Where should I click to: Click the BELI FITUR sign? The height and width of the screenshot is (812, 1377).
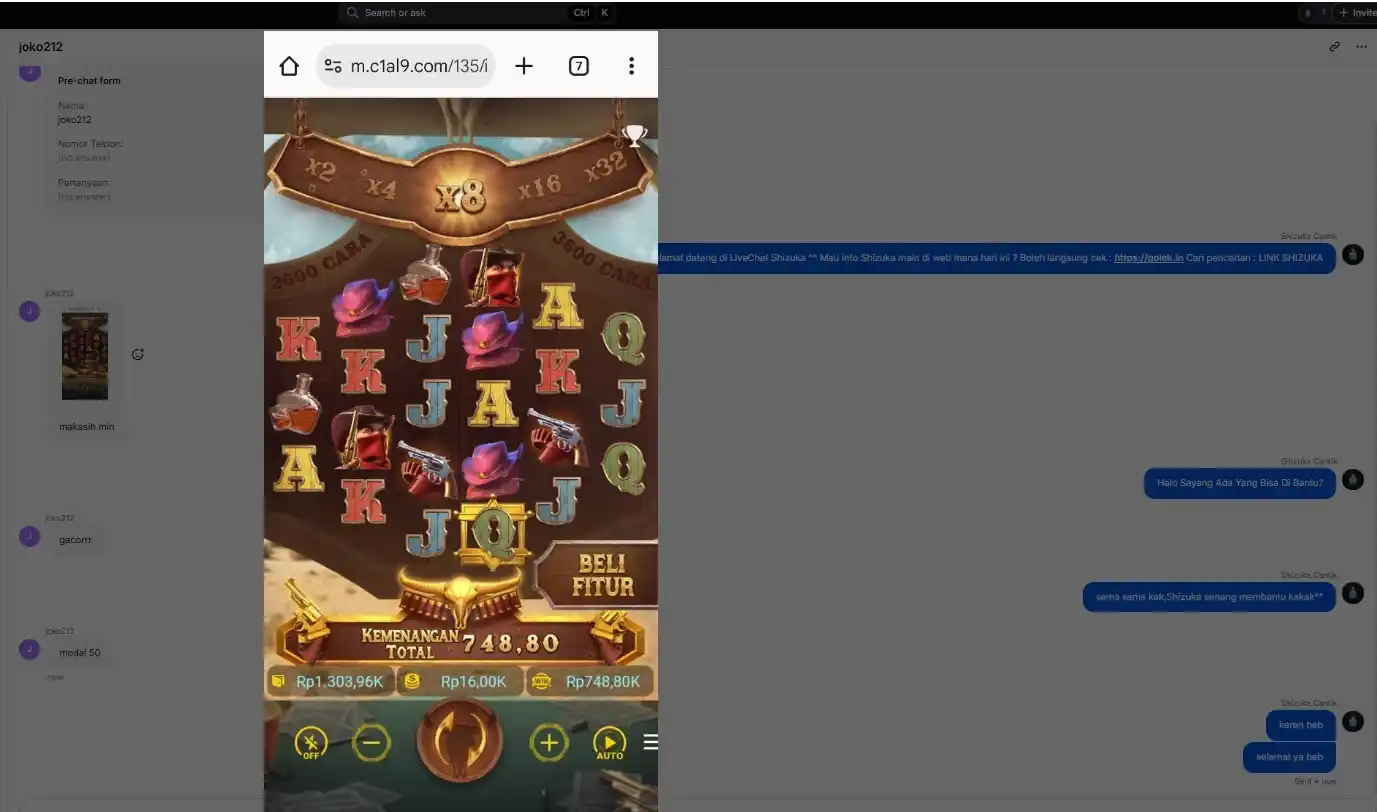point(599,574)
